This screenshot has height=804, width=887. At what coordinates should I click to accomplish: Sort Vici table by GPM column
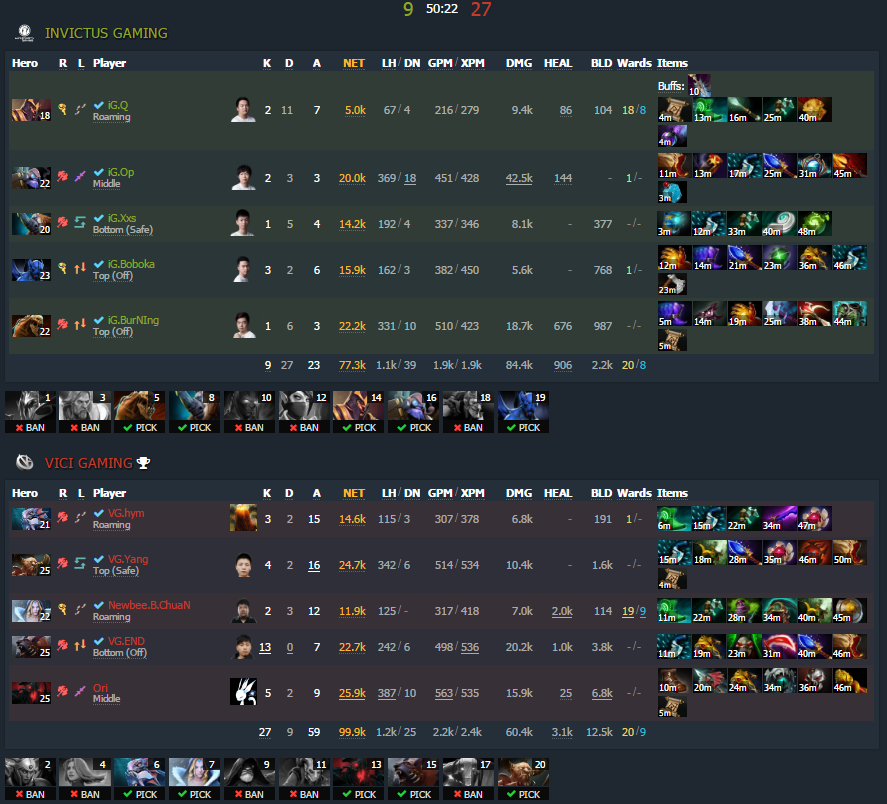point(440,493)
